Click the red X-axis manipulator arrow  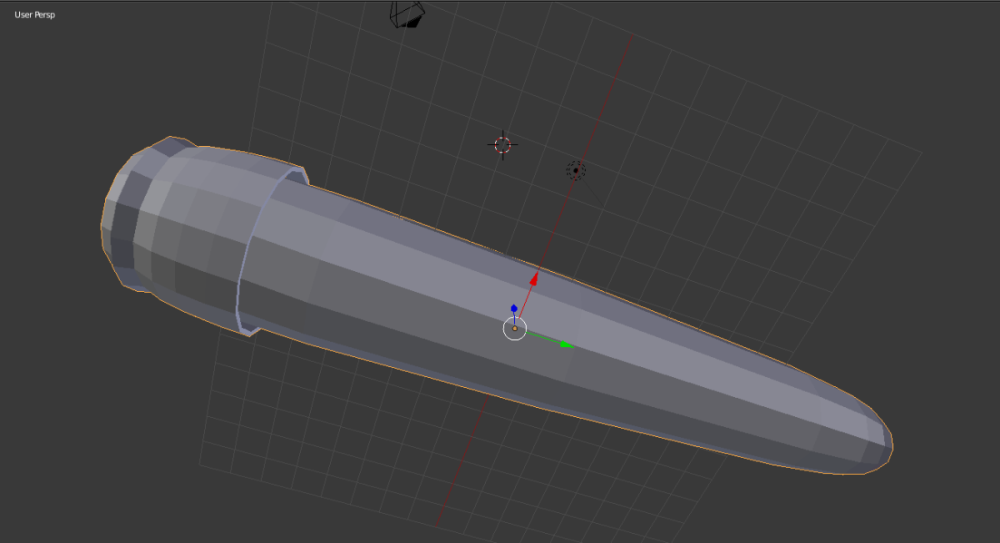[535, 279]
